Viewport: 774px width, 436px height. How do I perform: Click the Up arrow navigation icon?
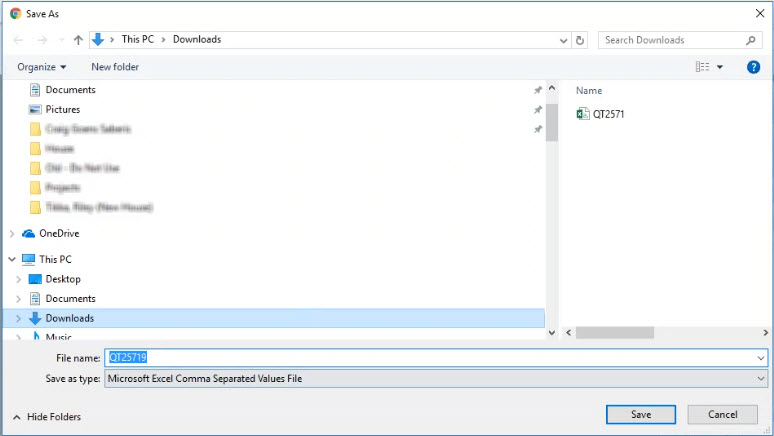(x=78, y=40)
